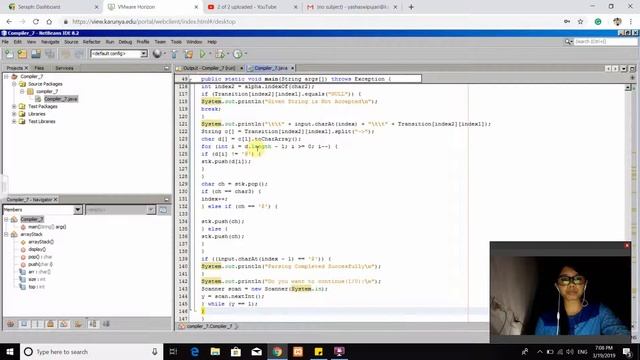640x360 pixels.
Task: Collapse the Compiler_7 project node
Action: tap(6, 76)
